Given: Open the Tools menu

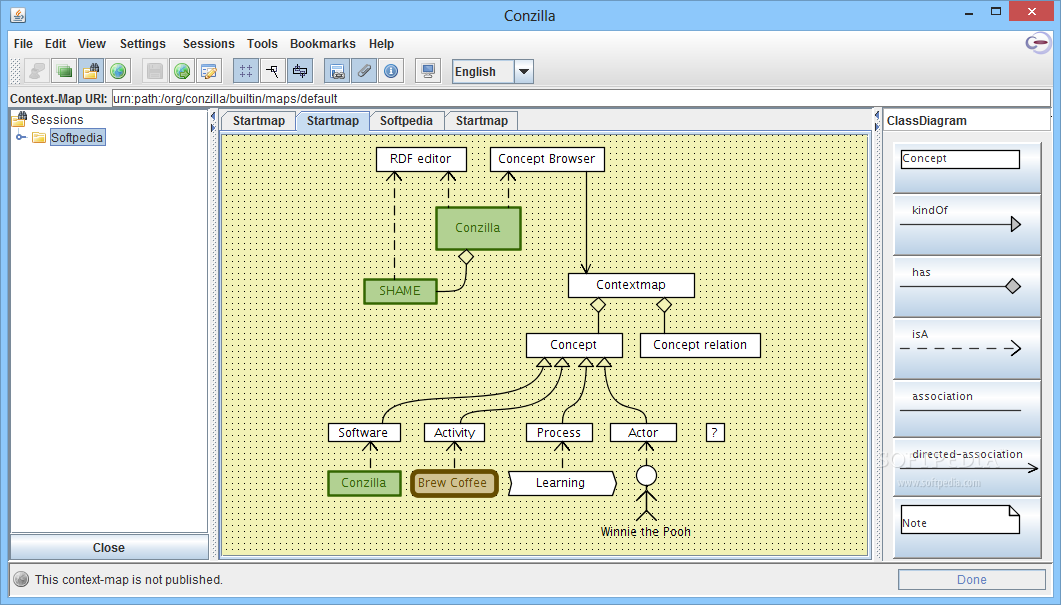Looking at the screenshot, I should (262, 43).
